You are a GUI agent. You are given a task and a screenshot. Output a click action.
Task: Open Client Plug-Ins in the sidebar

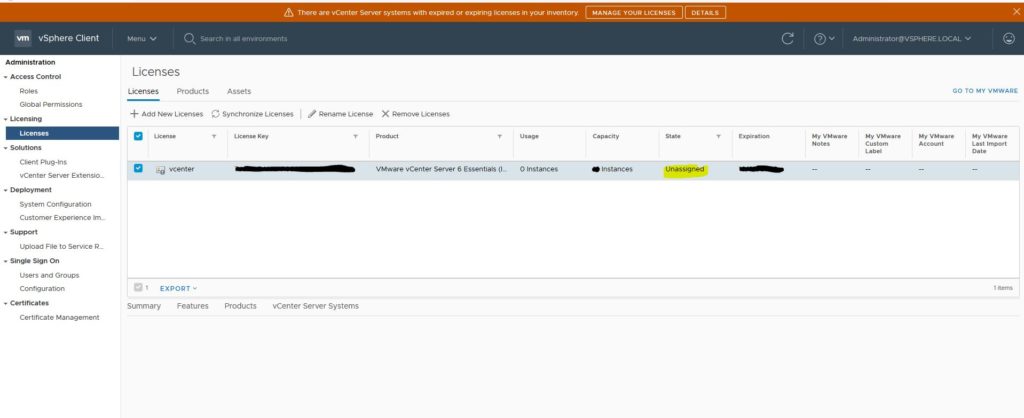pos(43,162)
